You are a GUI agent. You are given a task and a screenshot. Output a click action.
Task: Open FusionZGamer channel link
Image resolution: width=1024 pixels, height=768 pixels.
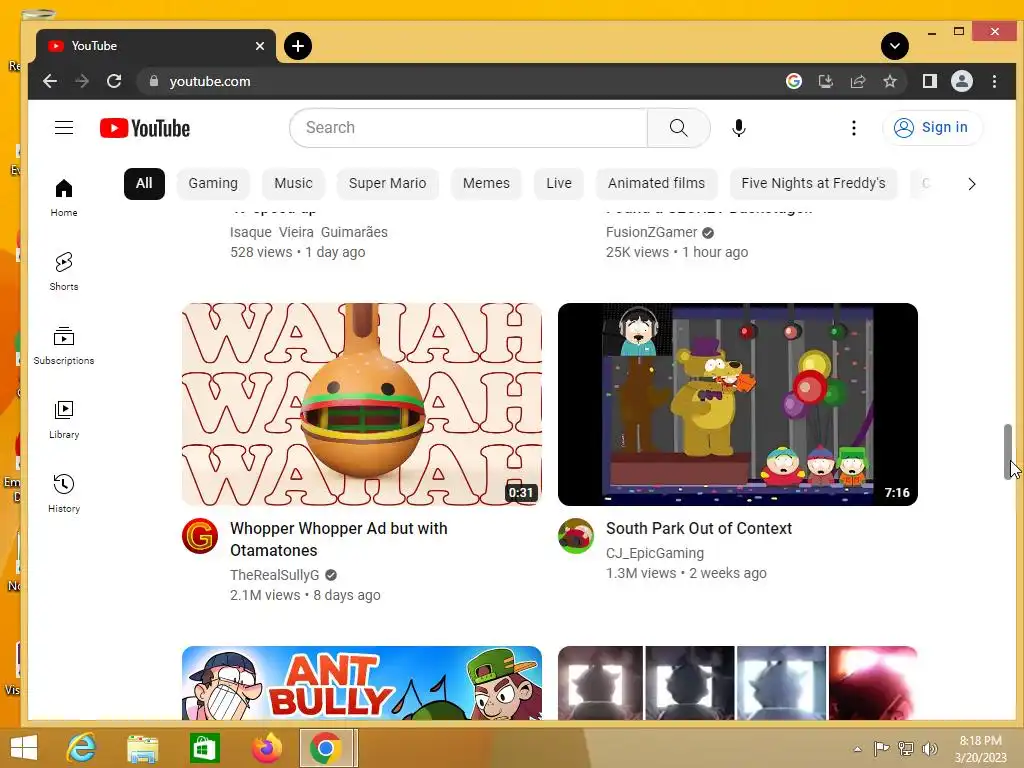[x=651, y=232]
